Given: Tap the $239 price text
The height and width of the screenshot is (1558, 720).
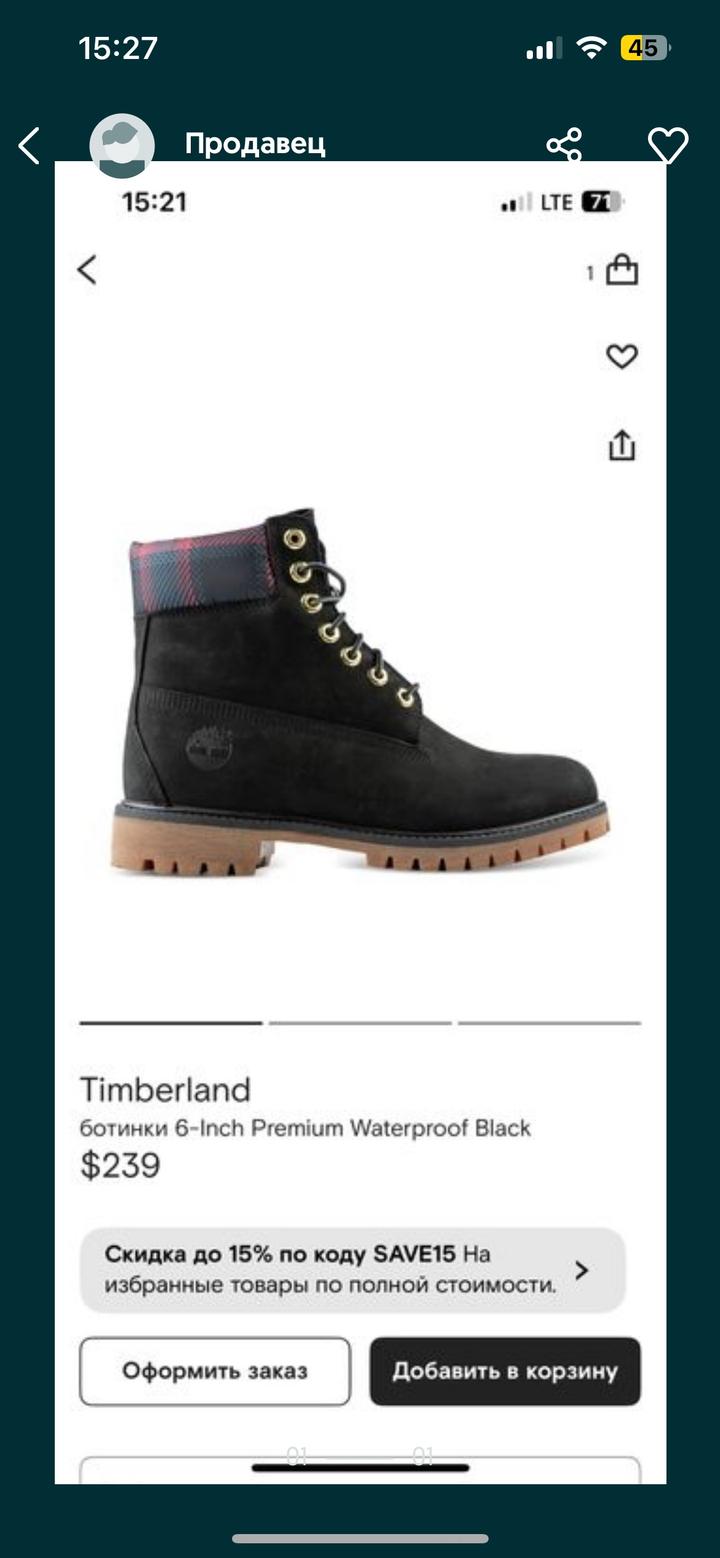Looking at the screenshot, I should point(120,1165).
